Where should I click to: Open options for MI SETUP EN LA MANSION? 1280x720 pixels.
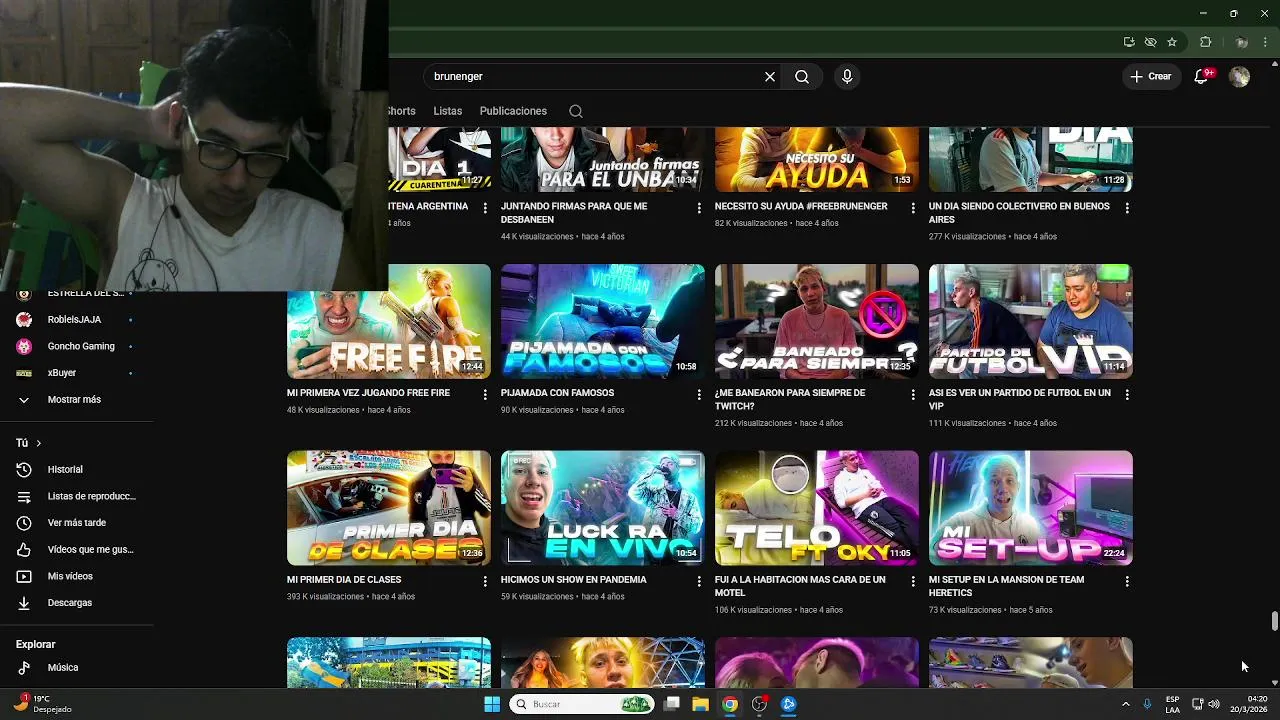(x=1127, y=581)
